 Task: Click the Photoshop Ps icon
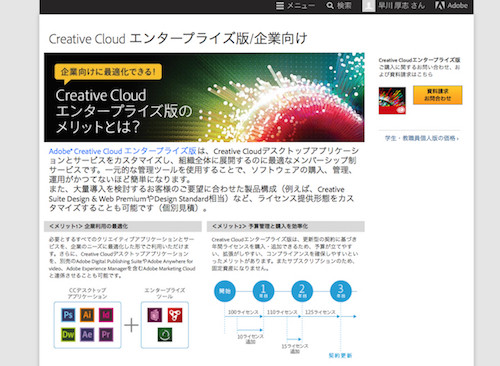pyautogui.click(x=68, y=315)
